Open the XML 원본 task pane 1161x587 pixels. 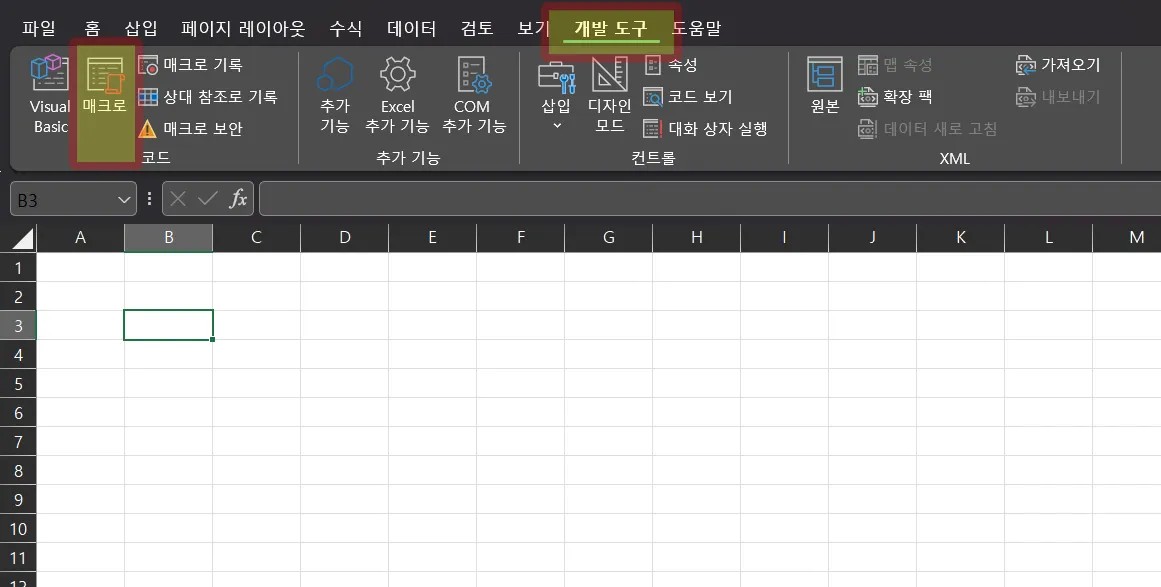(822, 95)
